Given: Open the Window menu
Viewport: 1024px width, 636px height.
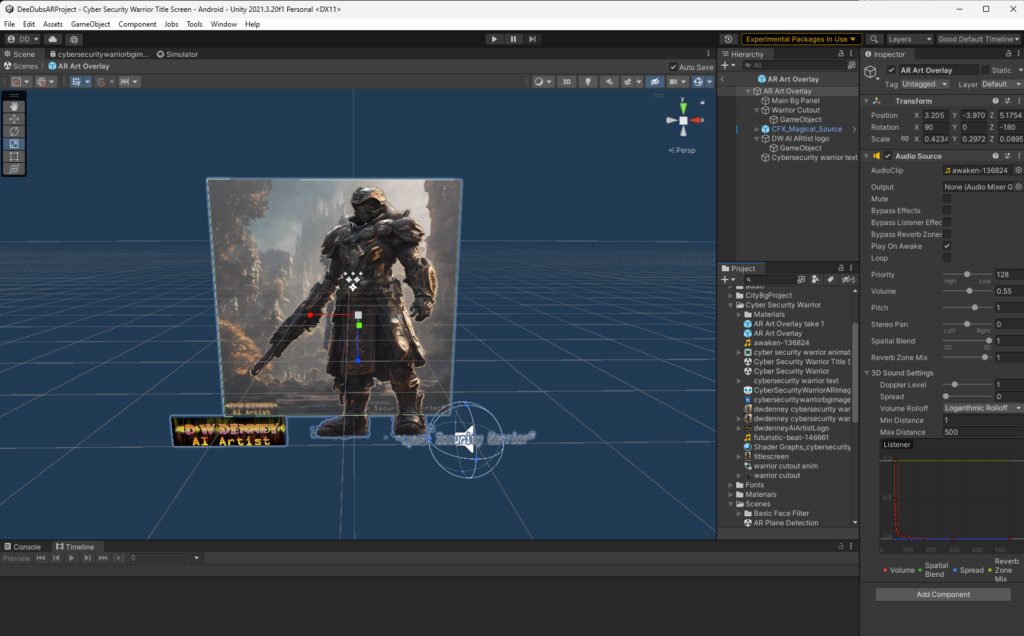Looking at the screenshot, I should pos(223,24).
